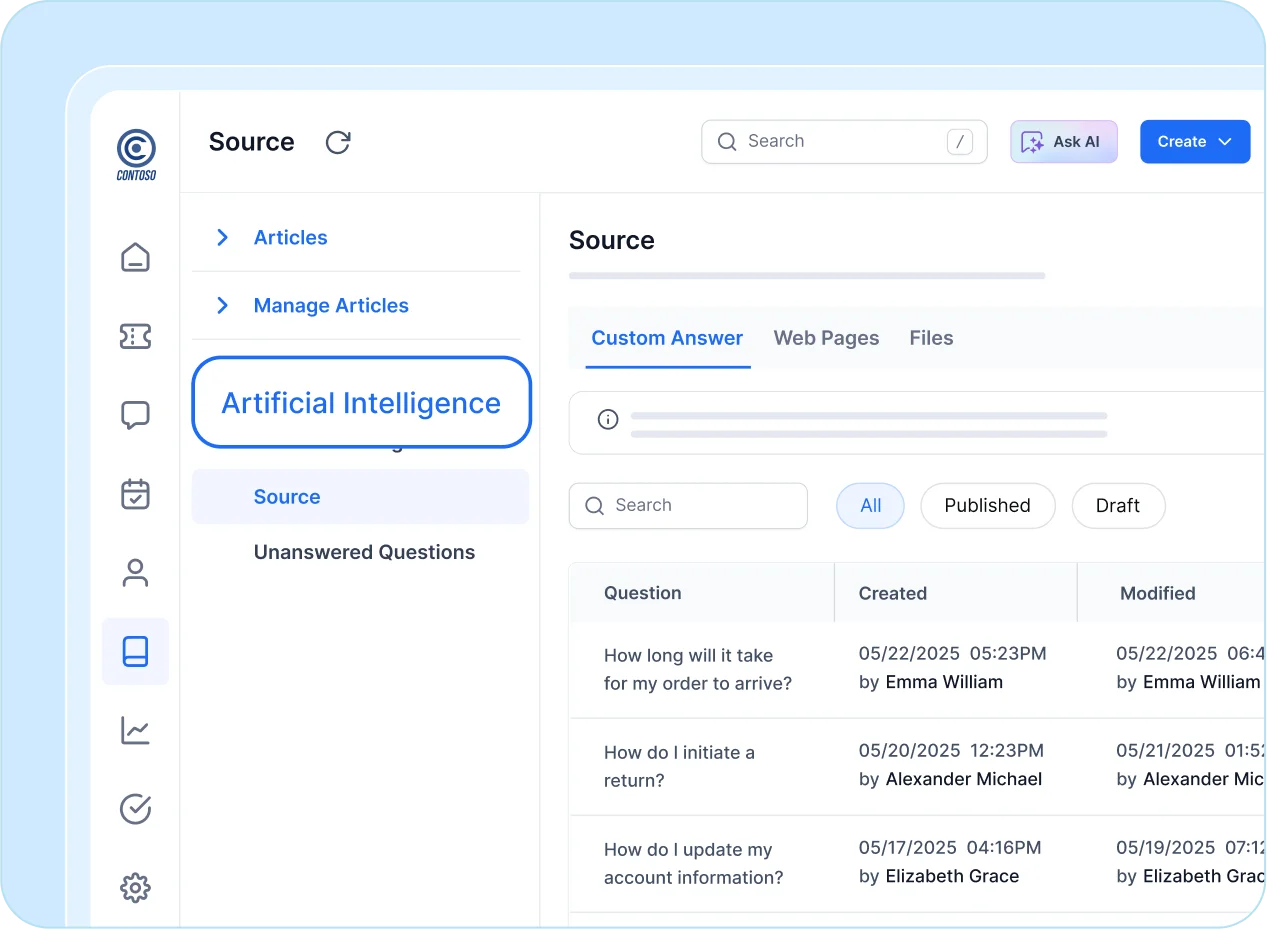
Task: Click the Source heading in top bar
Action: [251, 142]
